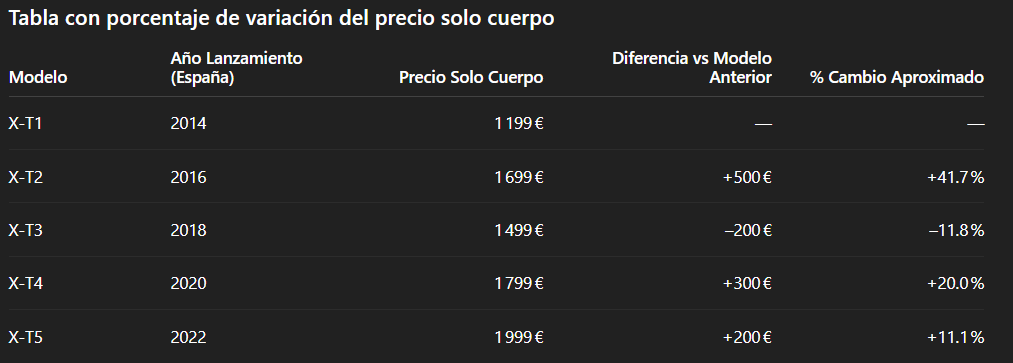This screenshot has height=363, width=1013.
Task: Click the 1 999 € price cell
Action: tap(519, 337)
